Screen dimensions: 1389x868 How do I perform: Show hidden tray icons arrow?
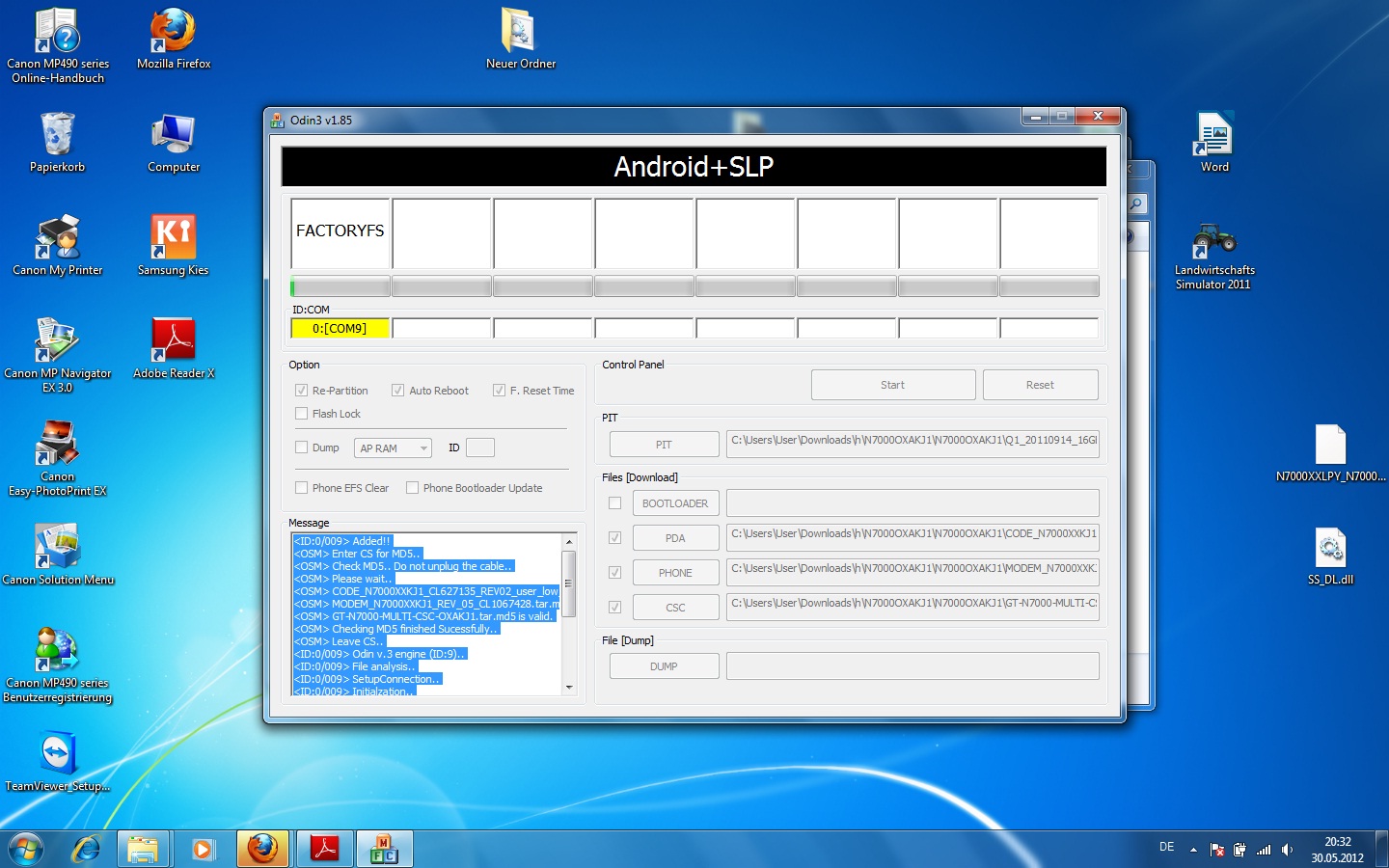pyautogui.click(x=1193, y=850)
